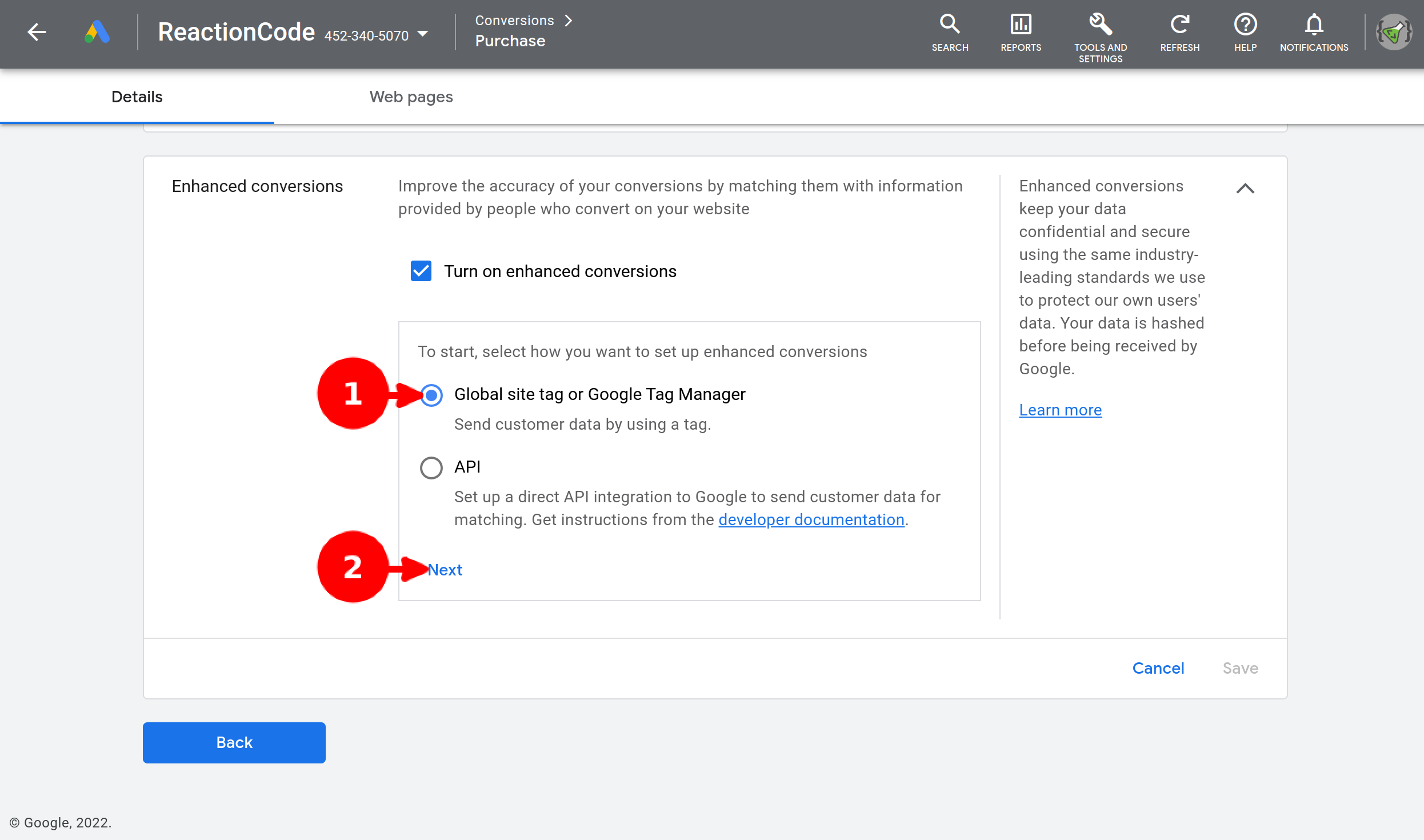
Task: Click the Next link
Action: (x=445, y=570)
